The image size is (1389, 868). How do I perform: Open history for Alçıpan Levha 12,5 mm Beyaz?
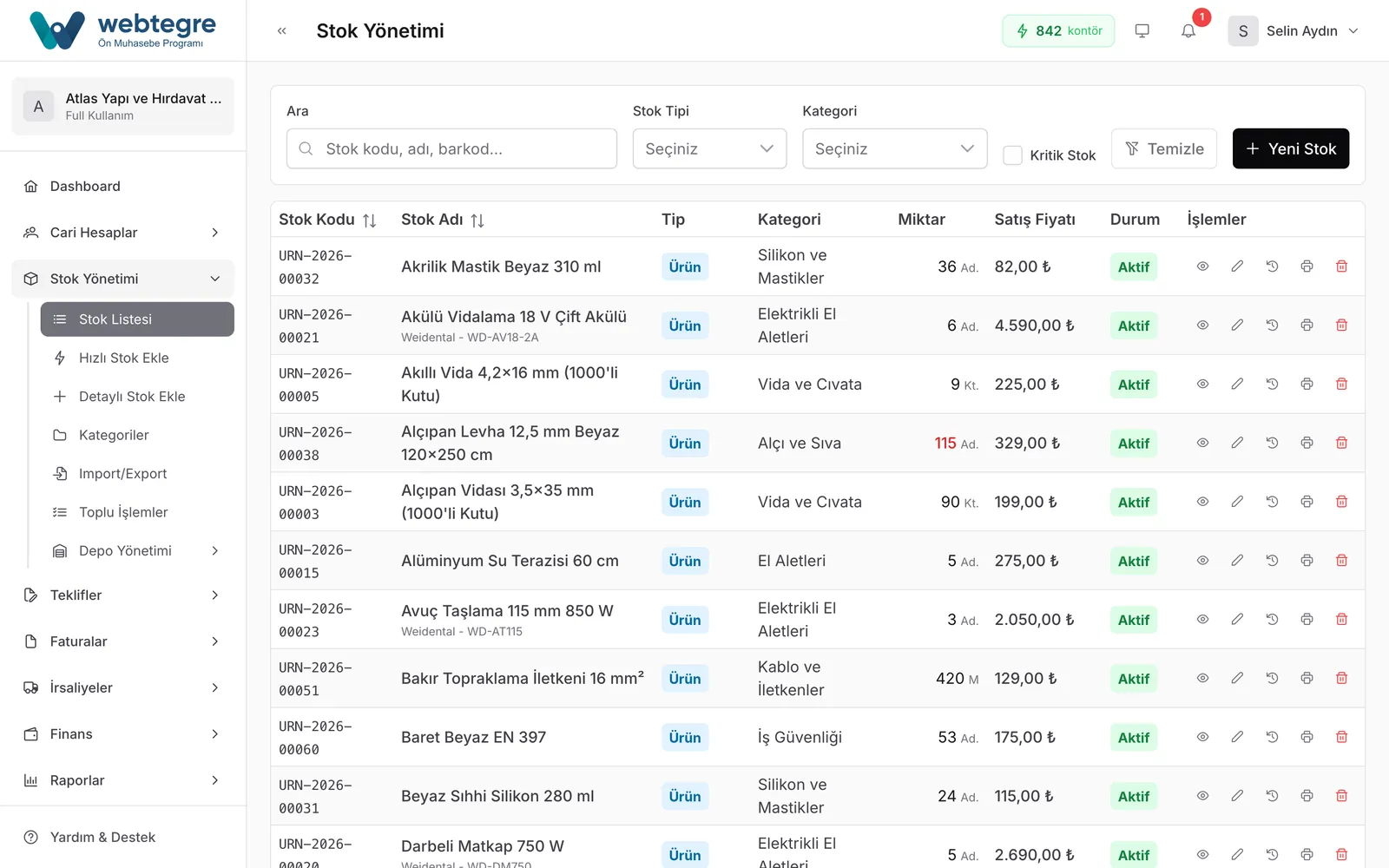[x=1272, y=443]
